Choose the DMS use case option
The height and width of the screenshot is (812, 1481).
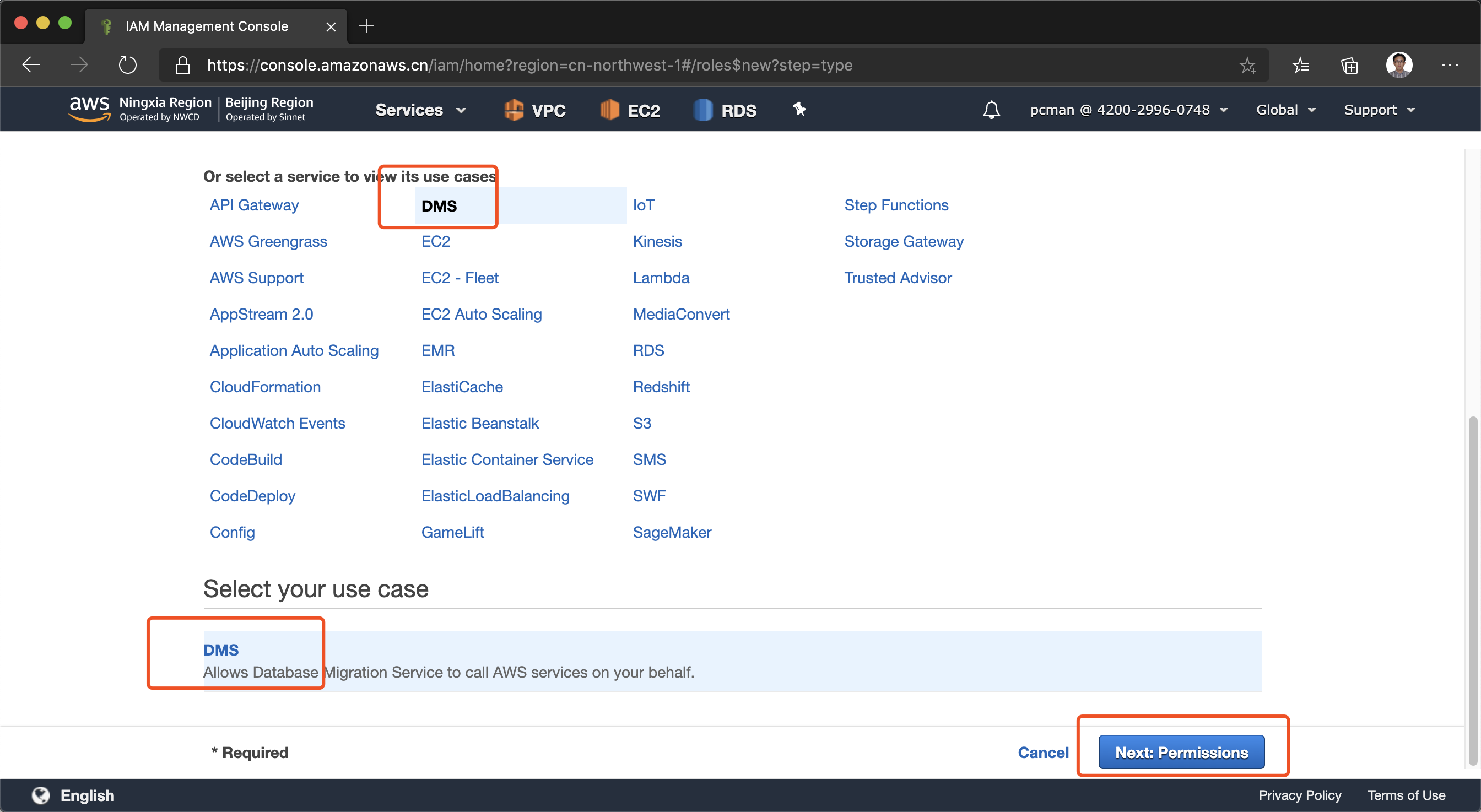pyautogui.click(x=221, y=649)
